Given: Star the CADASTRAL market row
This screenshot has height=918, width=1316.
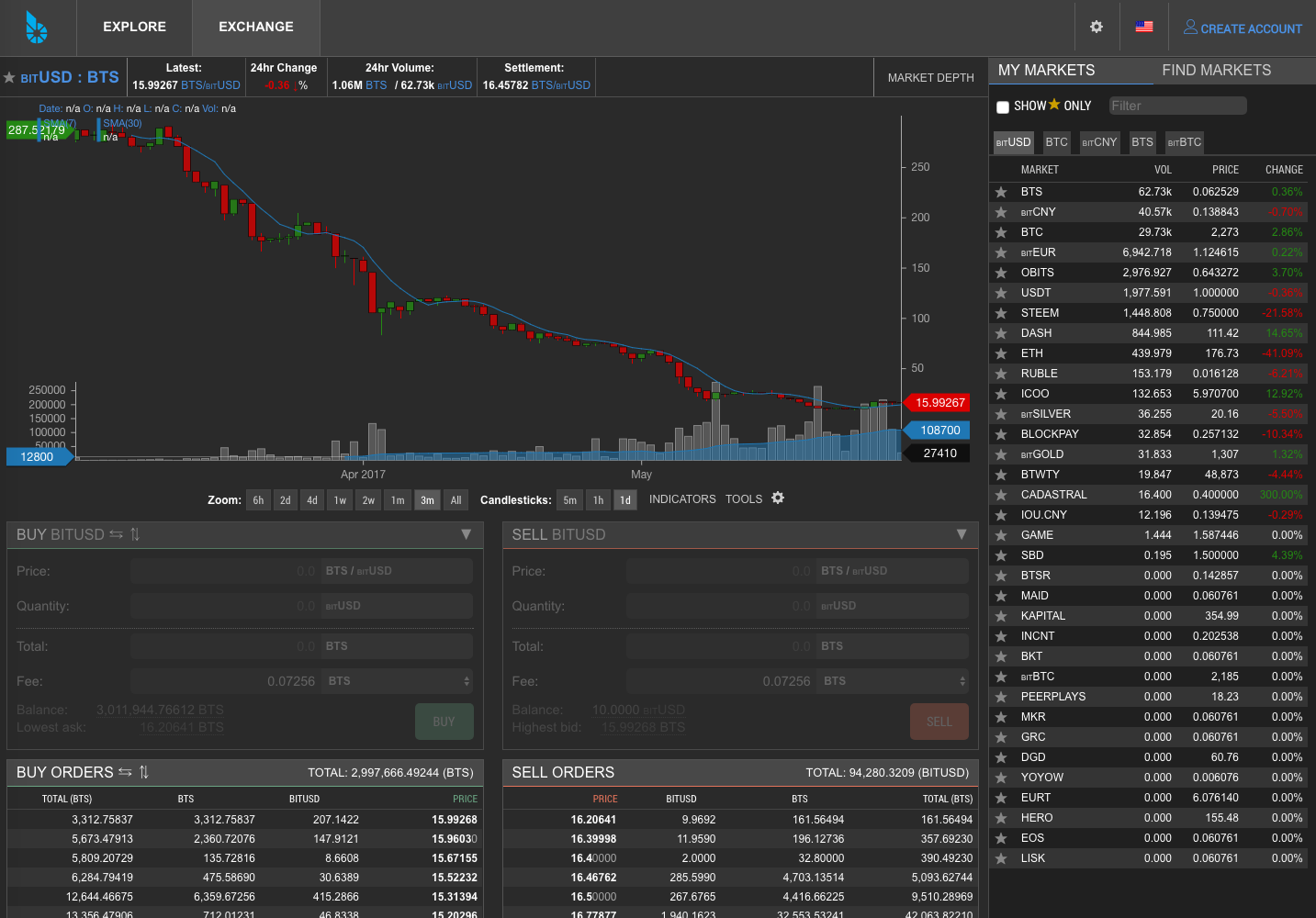Looking at the screenshot, I should [1001, 495].
